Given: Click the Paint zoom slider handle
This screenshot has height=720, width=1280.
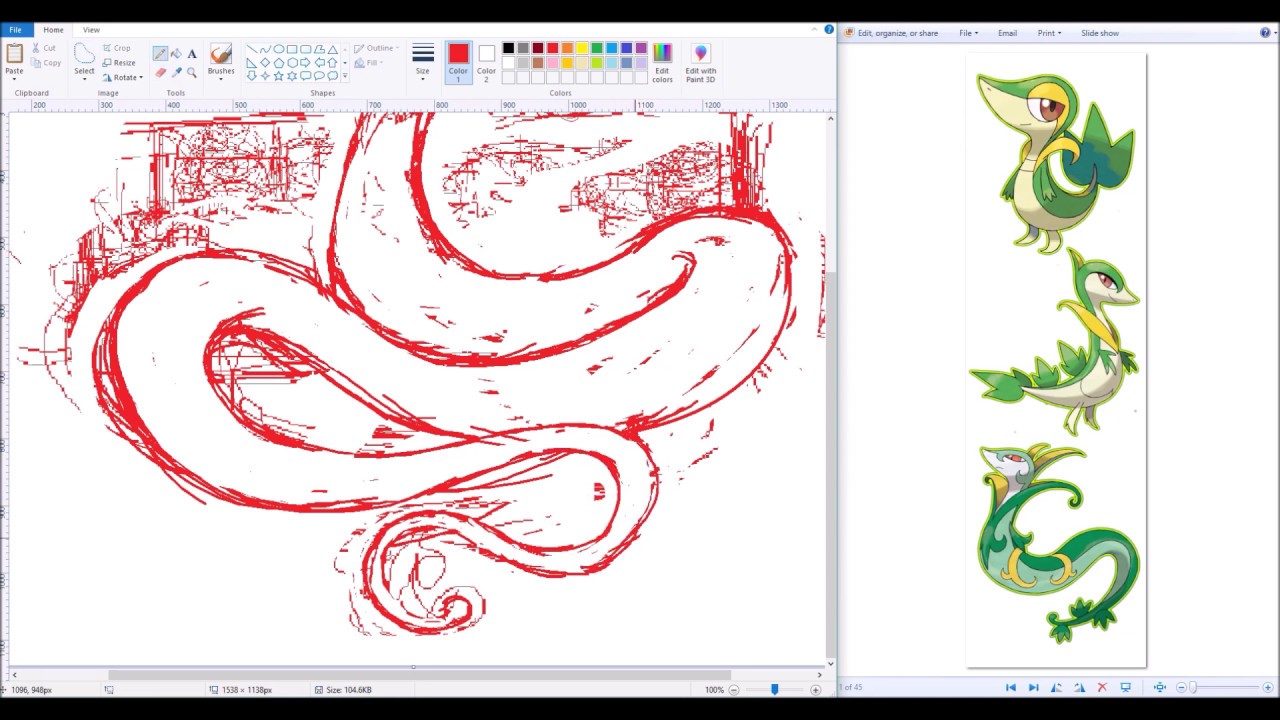Looking at the screenshot, I should (774, 690).
